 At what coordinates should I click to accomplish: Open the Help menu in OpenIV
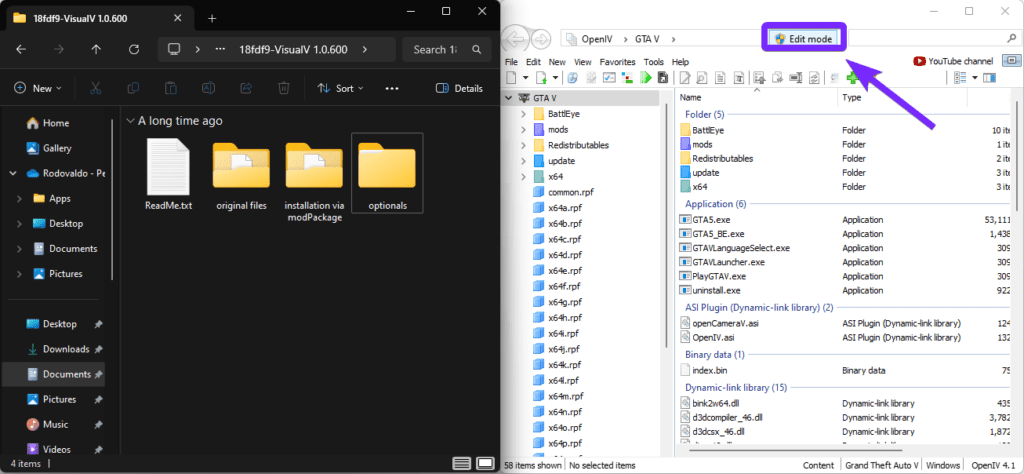680,62
